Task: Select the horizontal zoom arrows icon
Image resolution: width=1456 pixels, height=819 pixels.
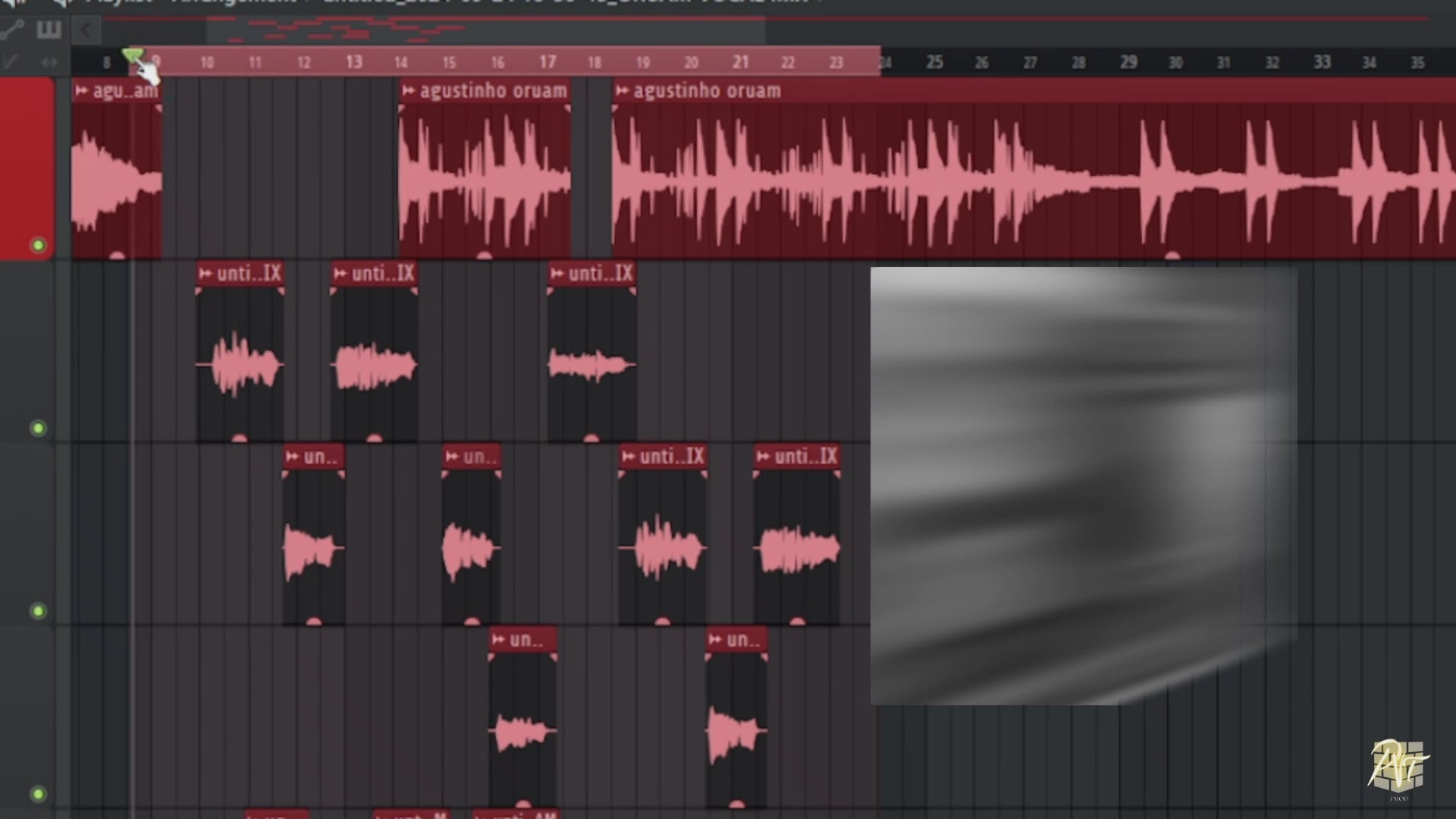Action: tap(49, 63)
